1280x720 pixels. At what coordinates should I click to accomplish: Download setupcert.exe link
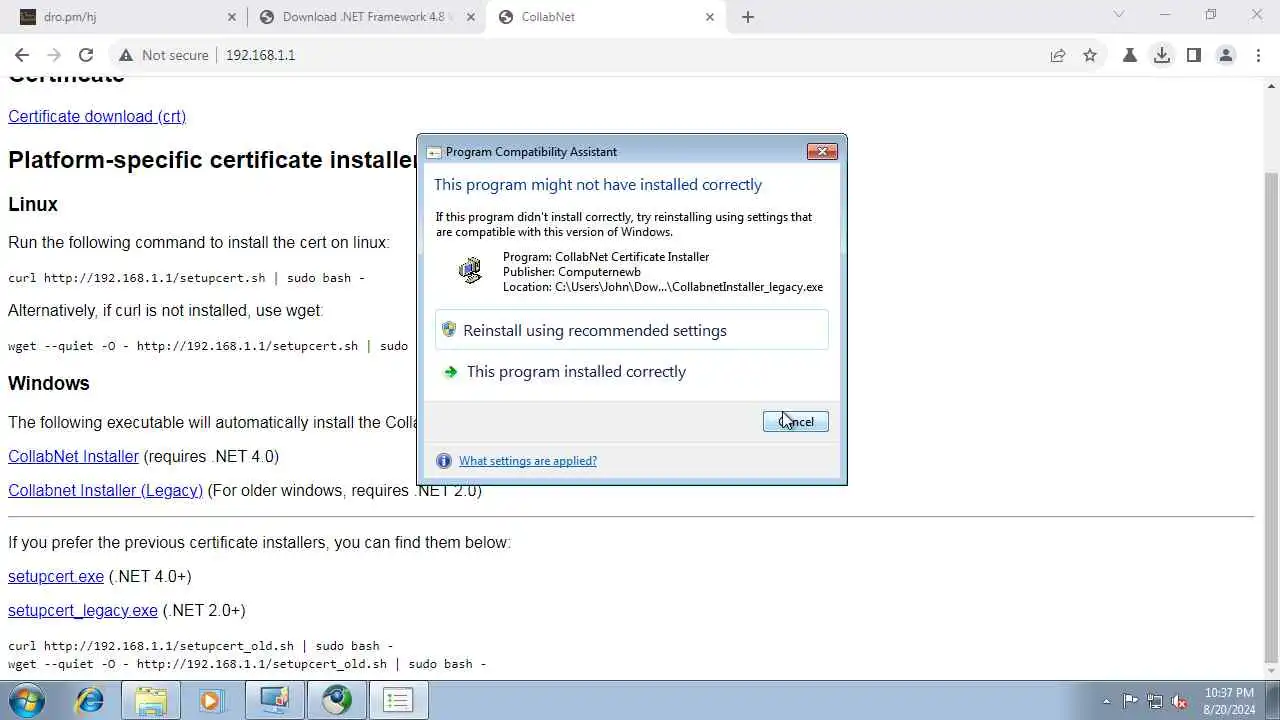click(56, 576)
